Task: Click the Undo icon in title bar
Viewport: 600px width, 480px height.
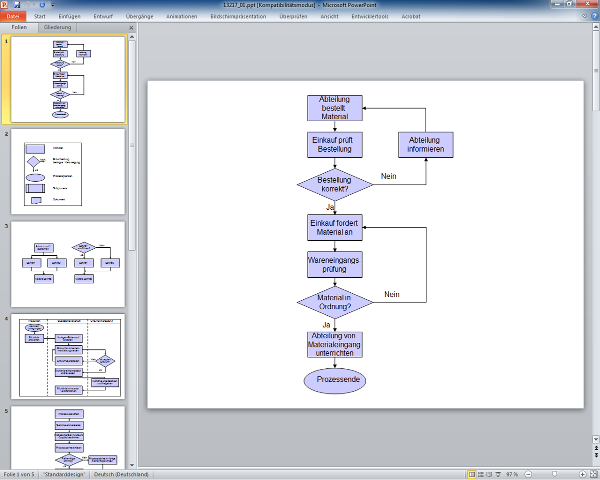Action: pyautogui.click(x=28, y=5)
